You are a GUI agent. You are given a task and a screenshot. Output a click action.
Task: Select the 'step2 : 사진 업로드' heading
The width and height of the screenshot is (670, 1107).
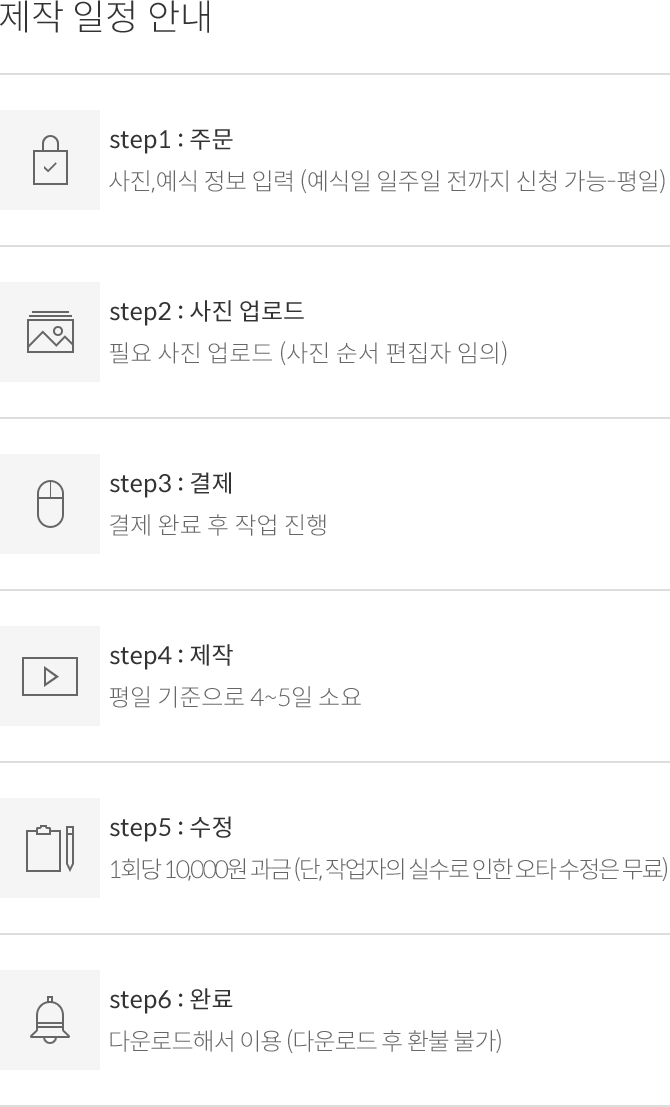[x=207, y=312]
